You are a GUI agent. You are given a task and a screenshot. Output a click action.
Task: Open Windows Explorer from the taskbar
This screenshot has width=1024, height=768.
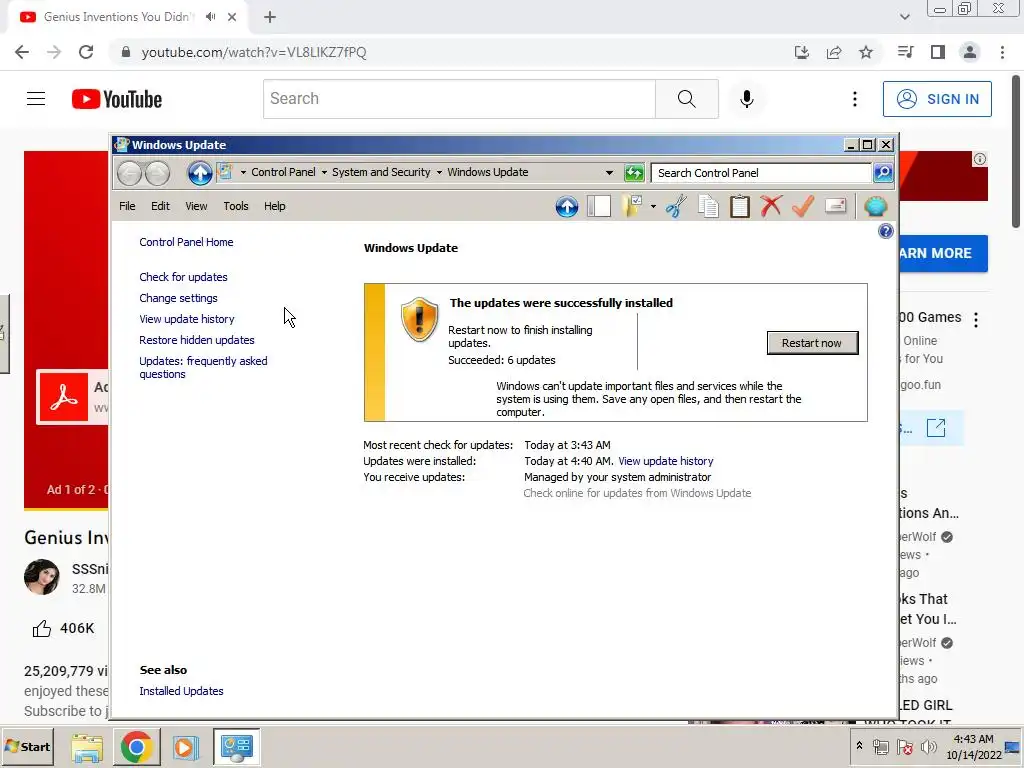point(87,748)
